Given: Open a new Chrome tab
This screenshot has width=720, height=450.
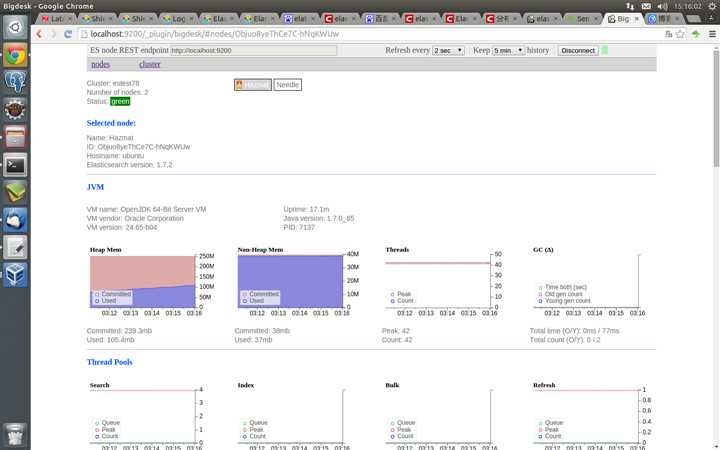Looking at the screenshot, I should [693, 19].
